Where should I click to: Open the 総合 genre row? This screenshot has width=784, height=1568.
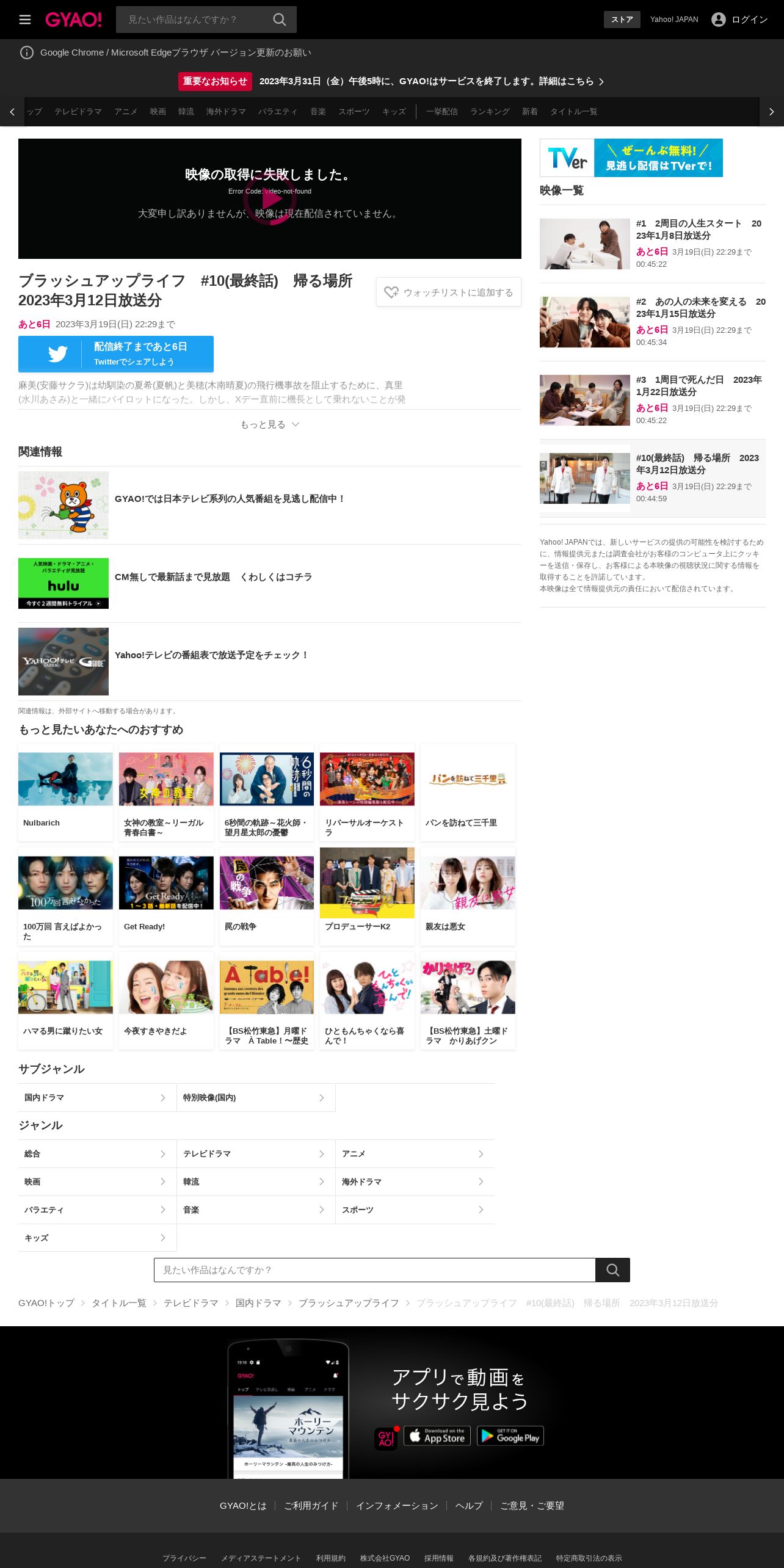tap(98, 1154)
